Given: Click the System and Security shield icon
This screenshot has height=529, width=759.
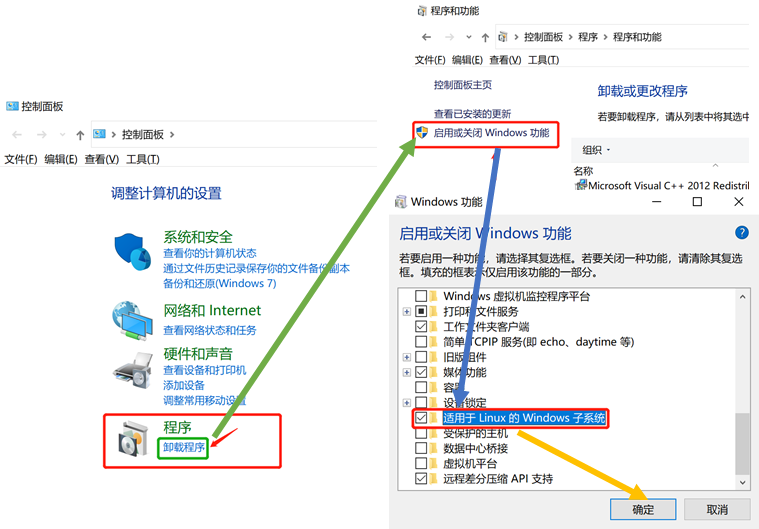Looking at the screenshot, I should tap(132, 252).
